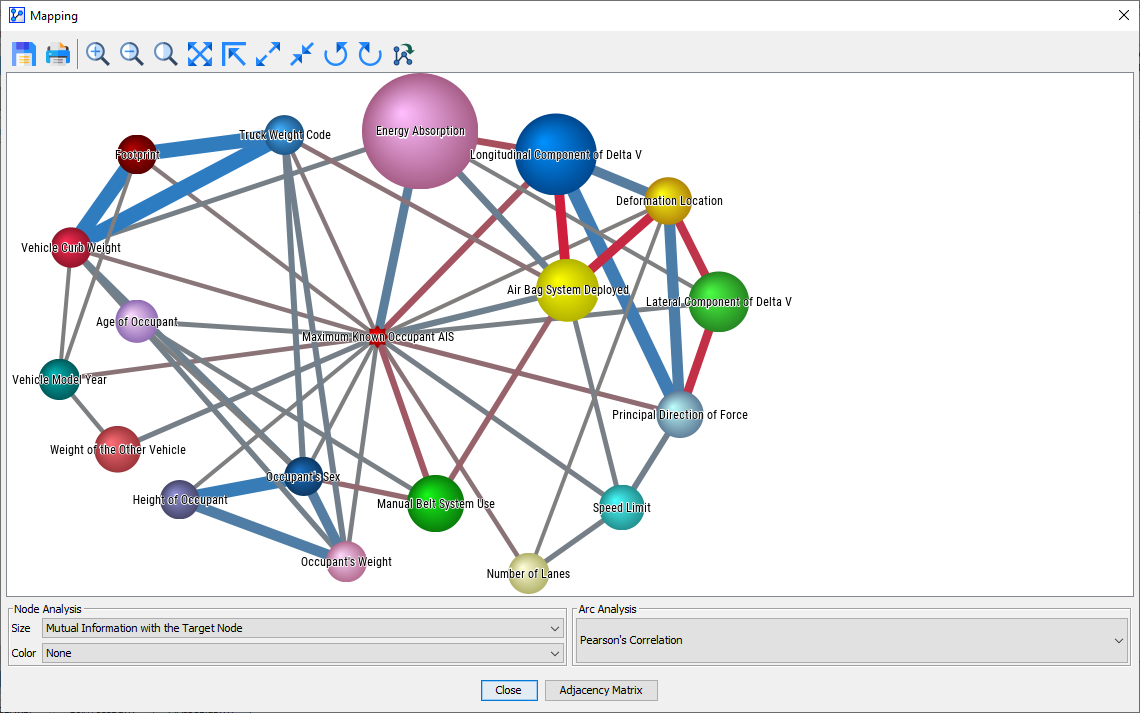Expand the Arc Analysis dropdown
This screenshot has height=713, width=1140.
click(x=852, y=641)
